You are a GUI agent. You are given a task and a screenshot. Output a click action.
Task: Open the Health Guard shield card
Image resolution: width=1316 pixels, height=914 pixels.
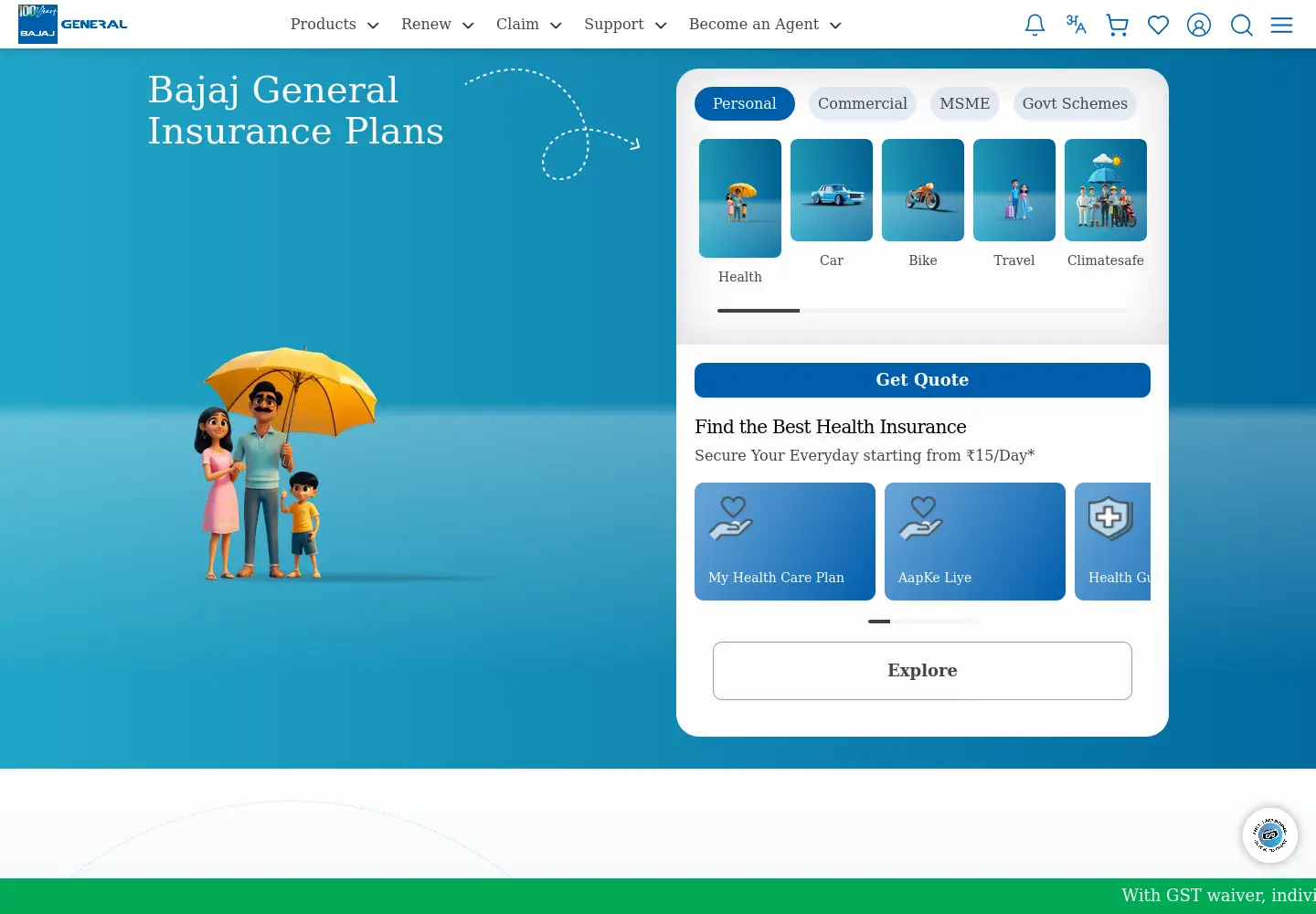pos(1113,541)
